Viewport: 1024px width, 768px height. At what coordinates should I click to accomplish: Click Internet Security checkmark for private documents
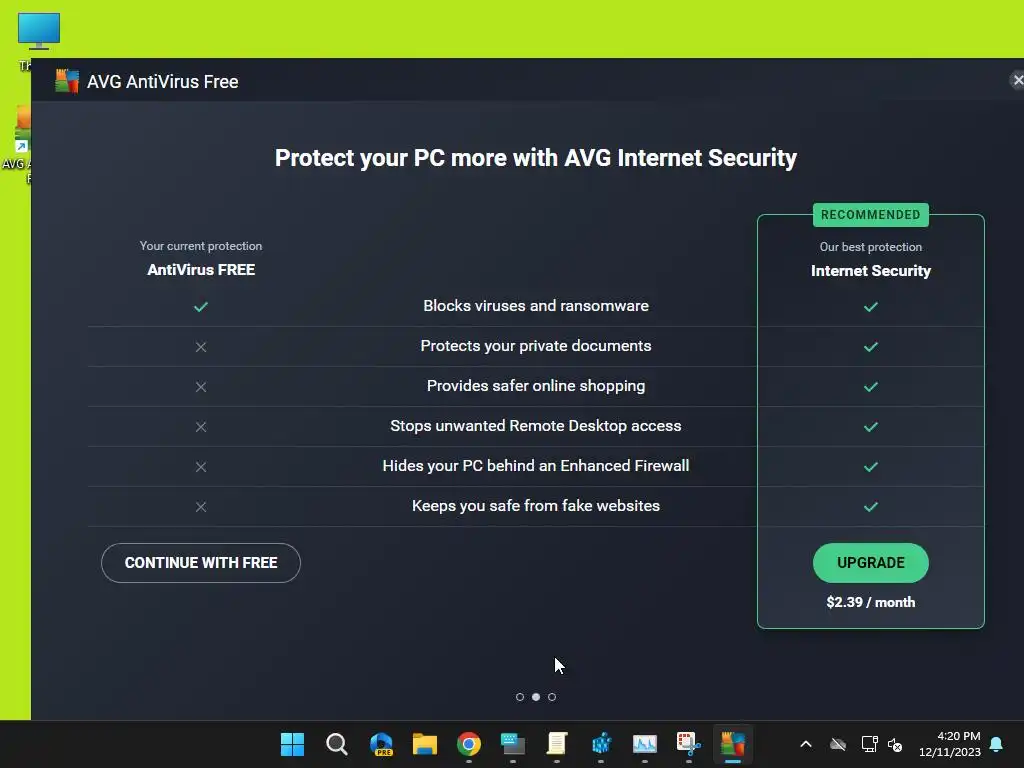tap(871, 347)
